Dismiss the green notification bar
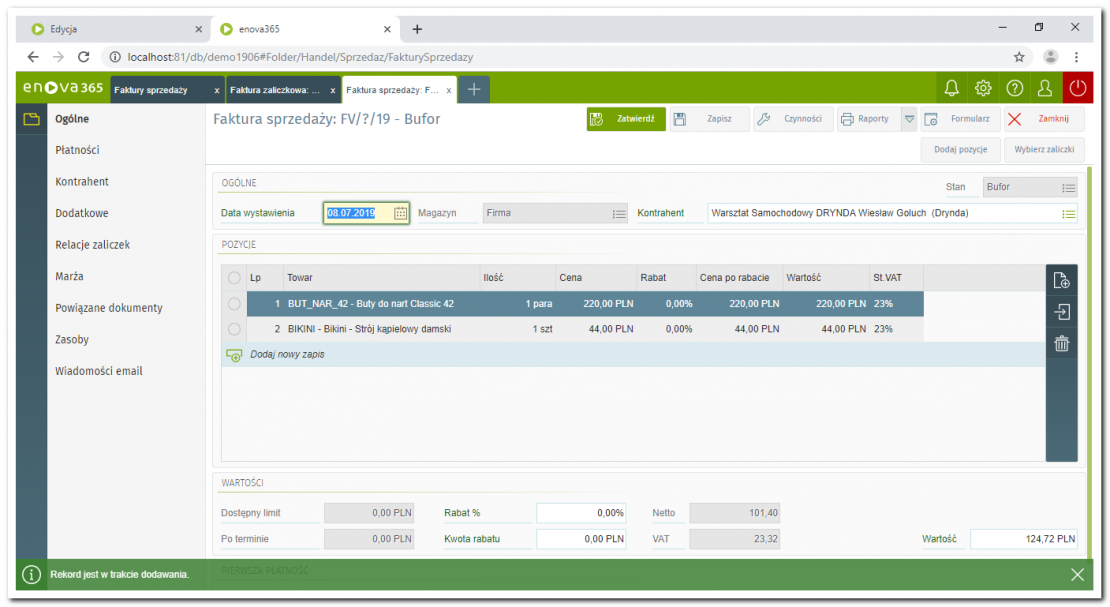Viewport: 1110px width, 607px height. pos(1077,574)
